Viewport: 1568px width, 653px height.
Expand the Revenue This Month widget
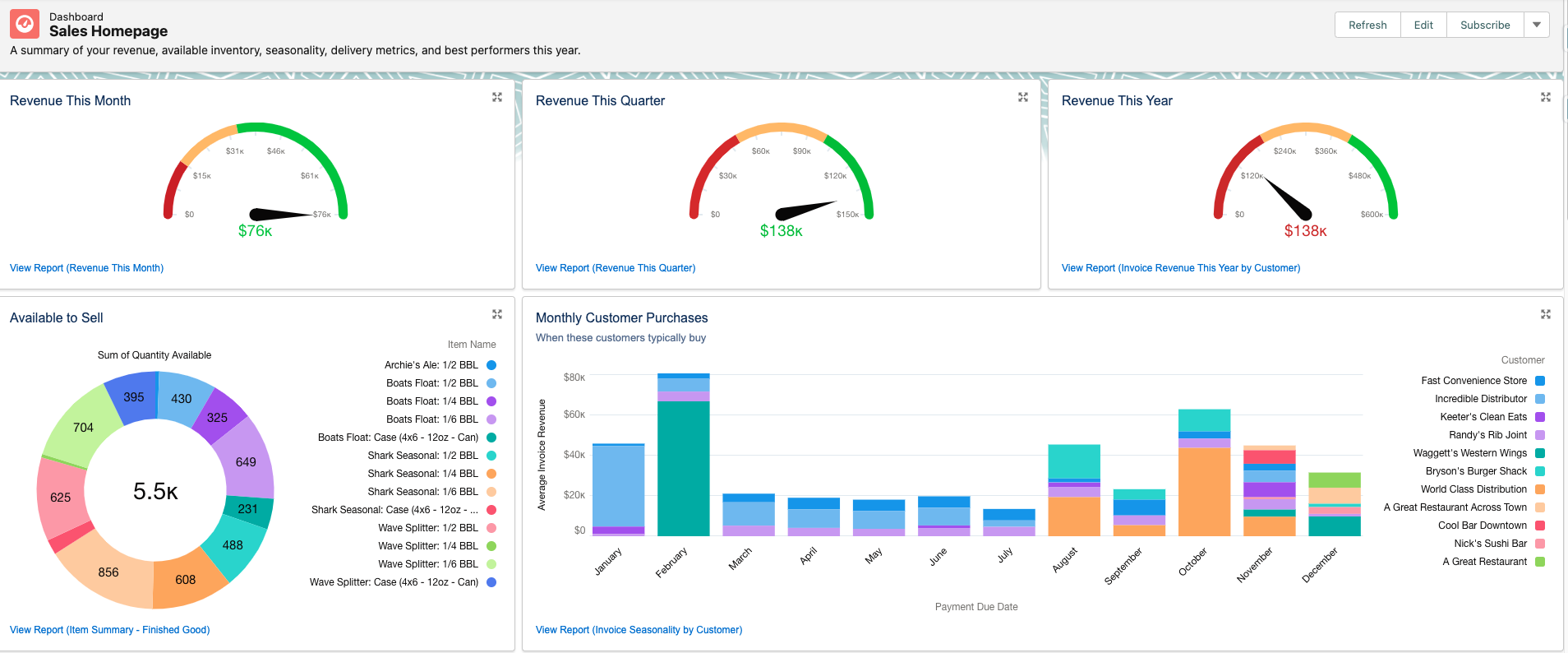[x=497, y=97]
